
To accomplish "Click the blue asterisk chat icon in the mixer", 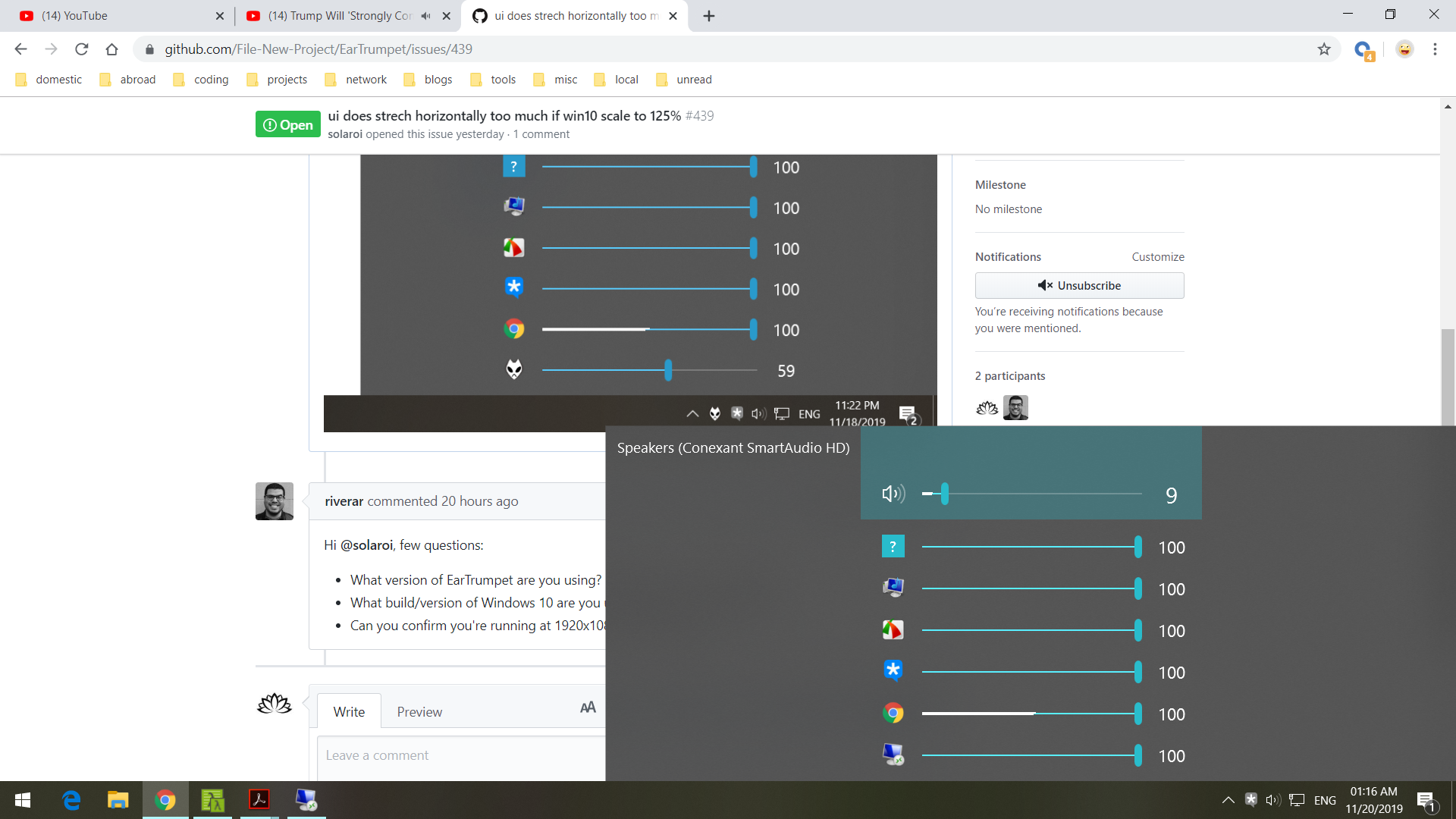I will (x=893, y=671).
